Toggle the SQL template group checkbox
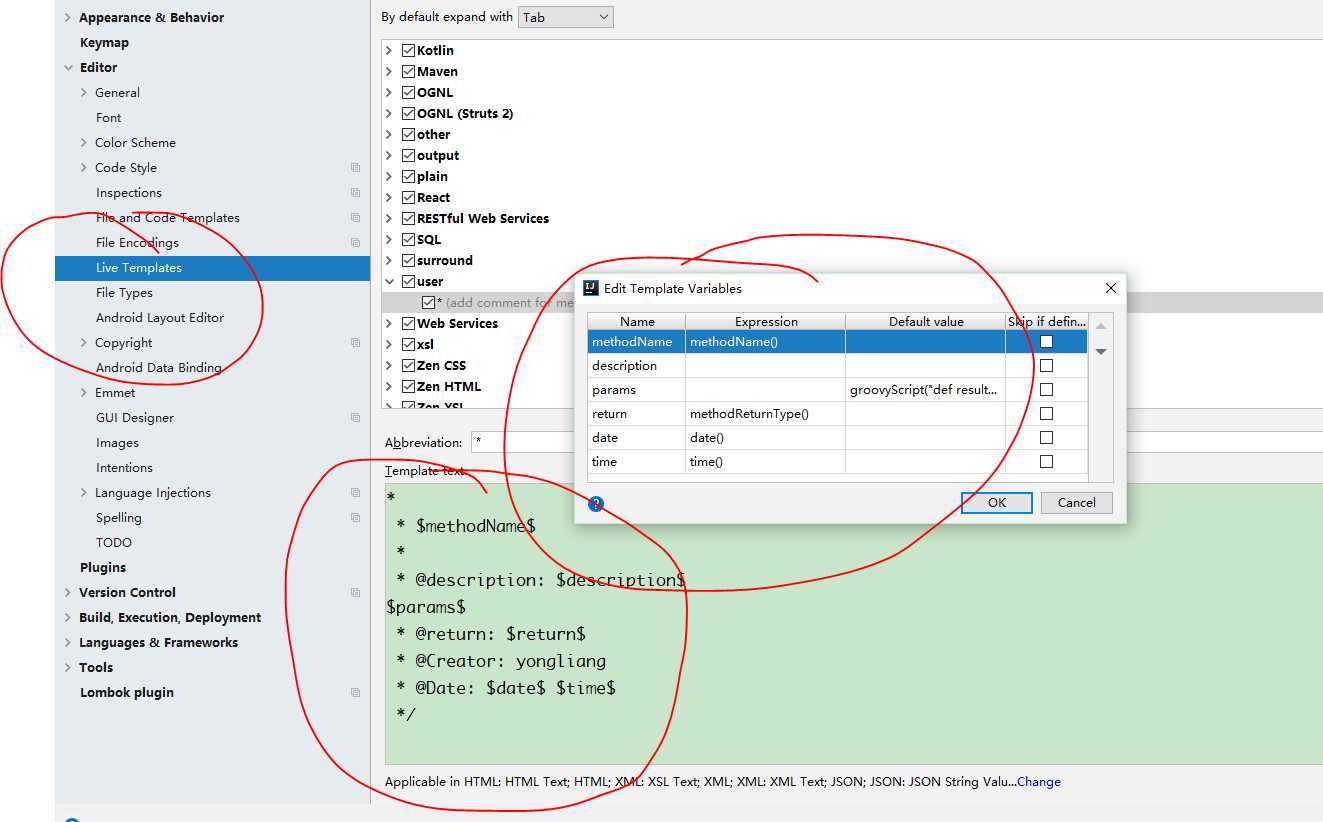Image resolution: width=1323 pixels, height=822 pixels. coord(408,239)
